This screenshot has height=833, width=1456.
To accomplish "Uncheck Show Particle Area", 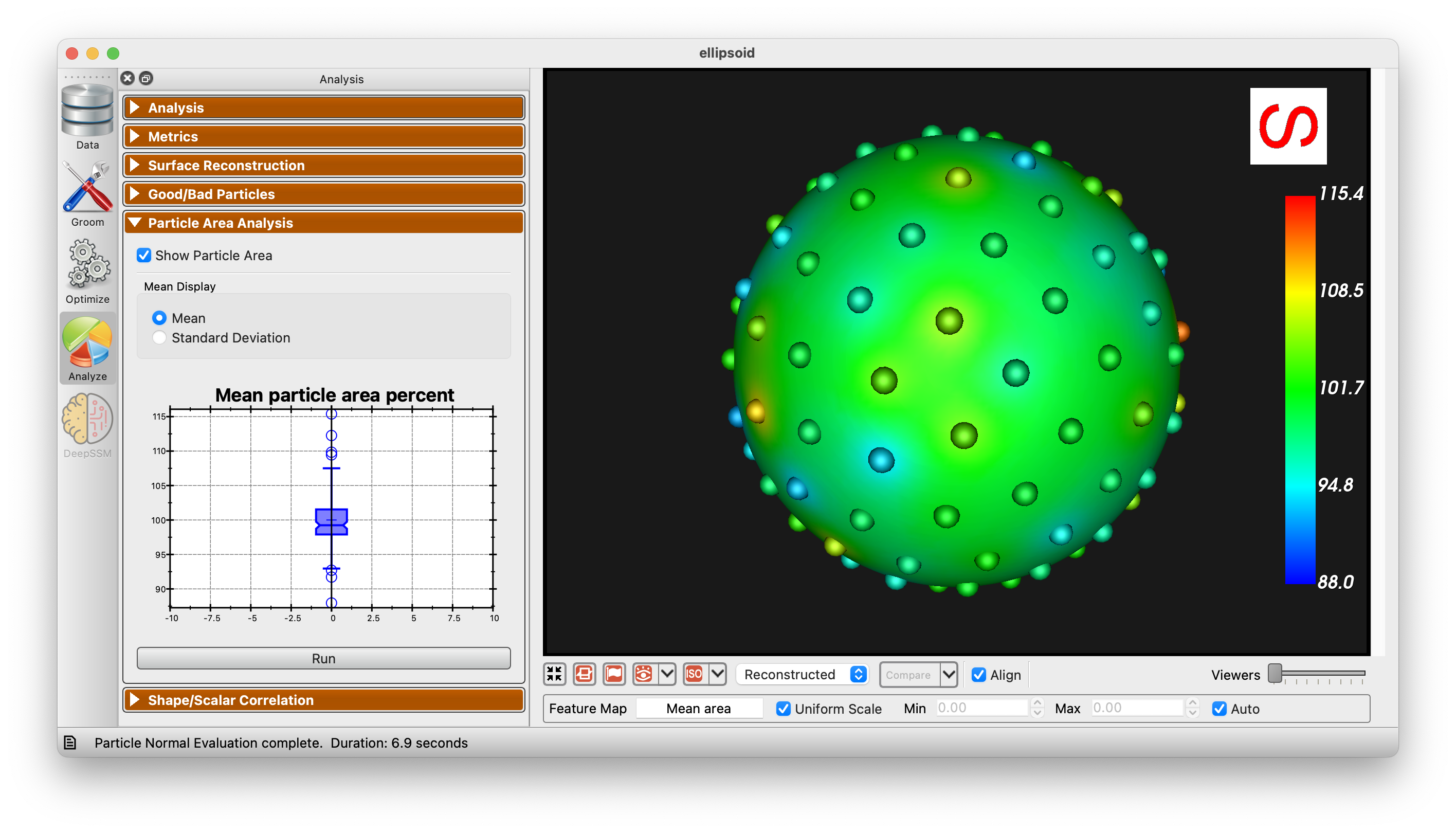I will tap(144, 255).
